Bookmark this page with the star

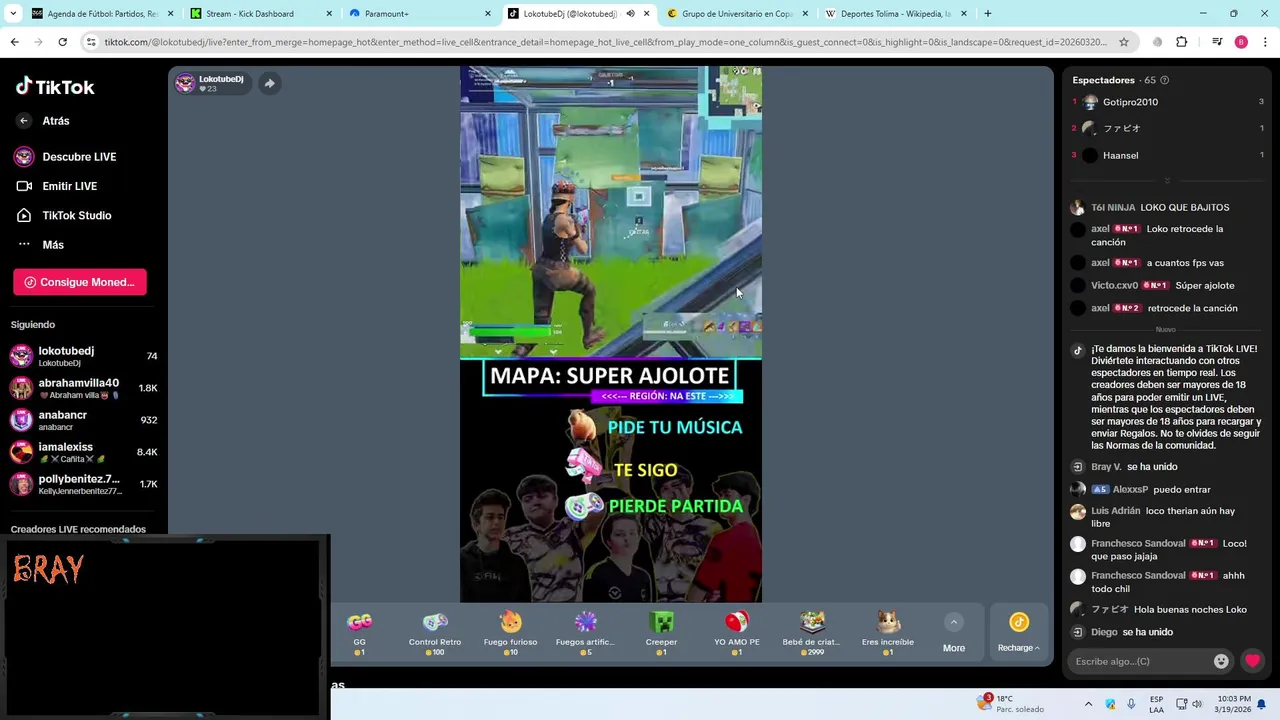(x=1124, y=42)
